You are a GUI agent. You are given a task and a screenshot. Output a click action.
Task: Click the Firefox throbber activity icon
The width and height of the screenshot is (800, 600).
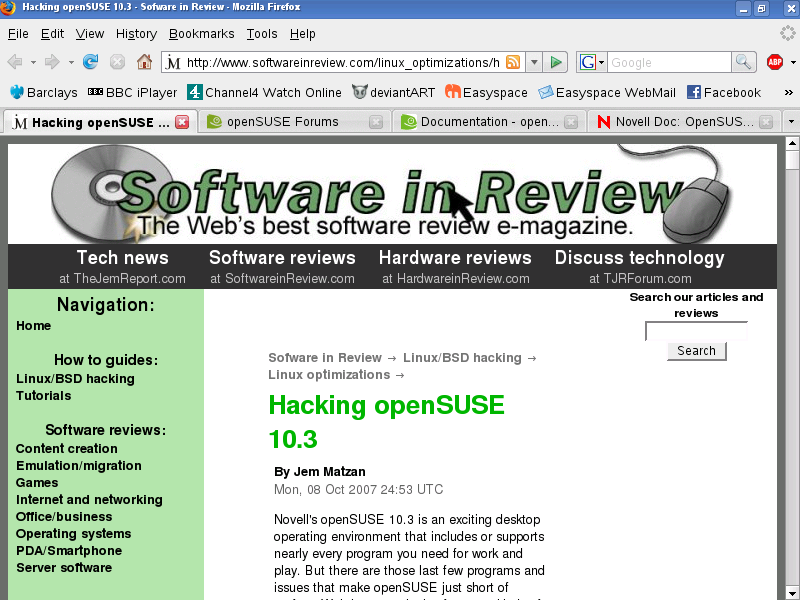(x=788, y=33)
